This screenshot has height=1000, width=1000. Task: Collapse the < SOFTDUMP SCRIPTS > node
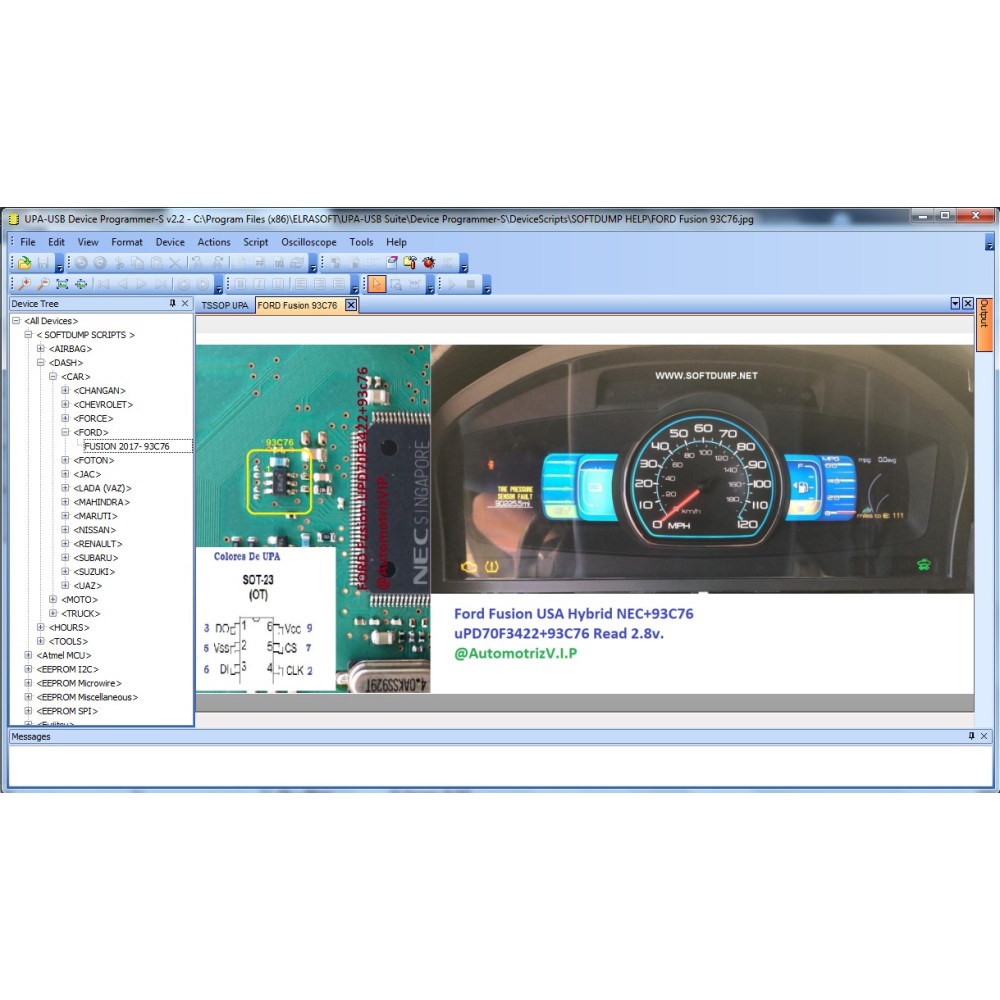[x=28, y=335]
